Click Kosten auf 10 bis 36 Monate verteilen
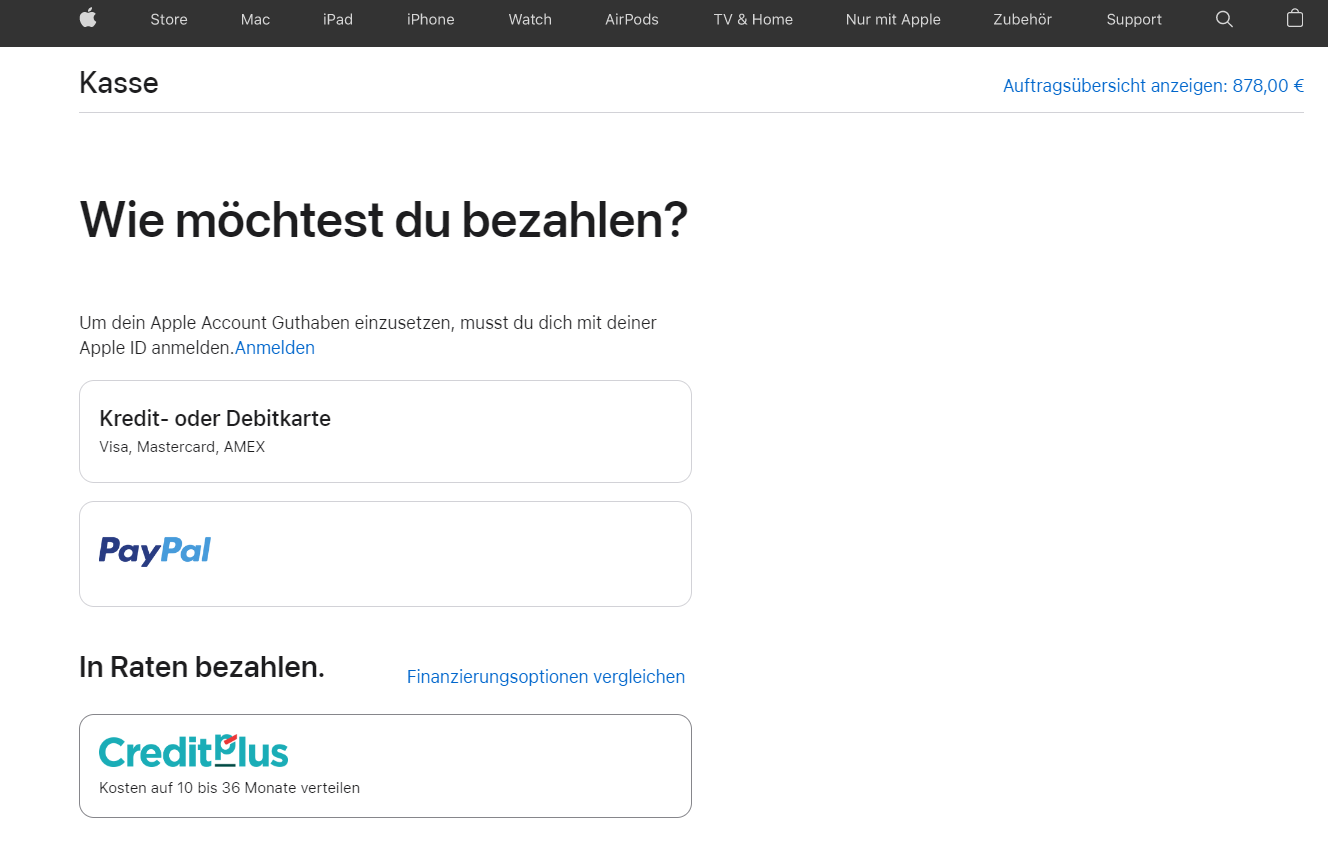 click(229, 788)
